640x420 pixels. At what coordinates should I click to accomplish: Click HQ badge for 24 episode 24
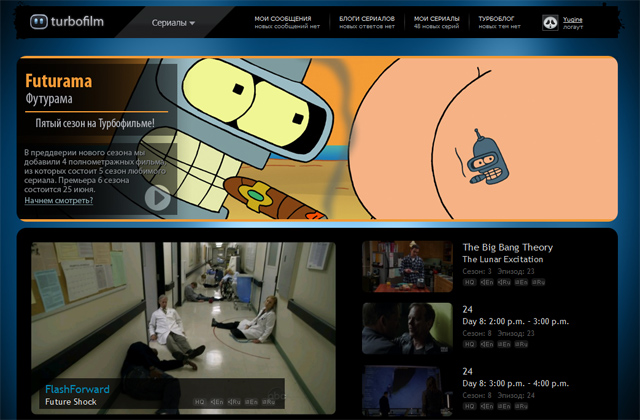pos(469,406)
